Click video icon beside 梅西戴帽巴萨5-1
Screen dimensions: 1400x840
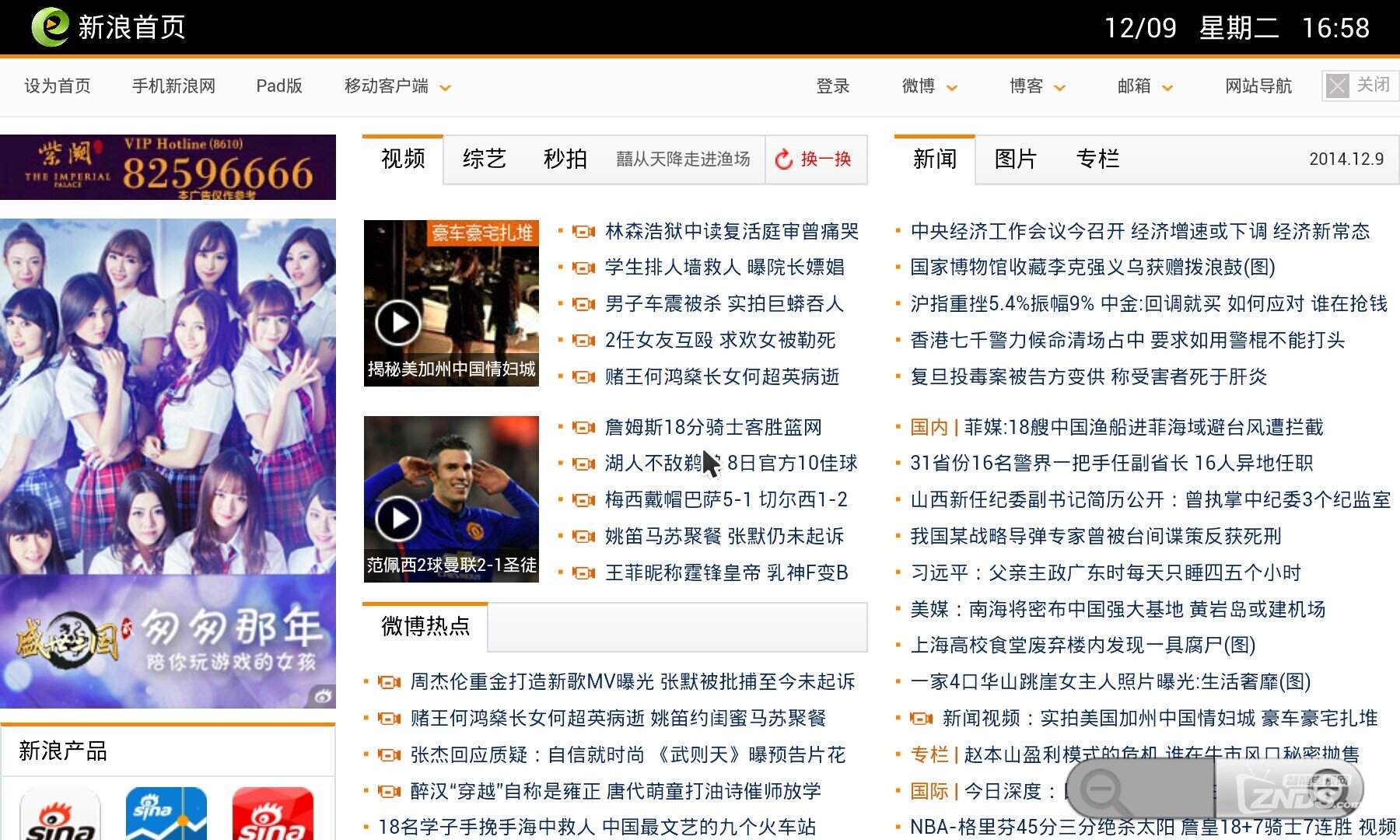(583, 500)
